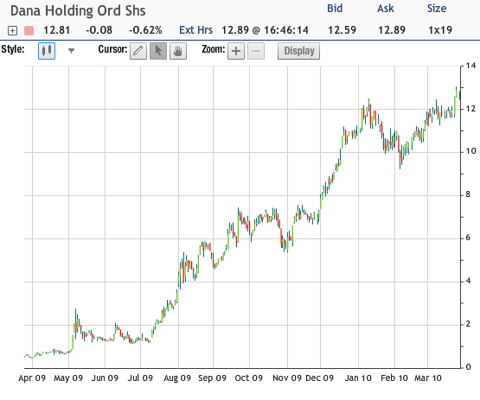The image size is (480, 400).
Task: Click the Size column header
Action: pos(437,8)
